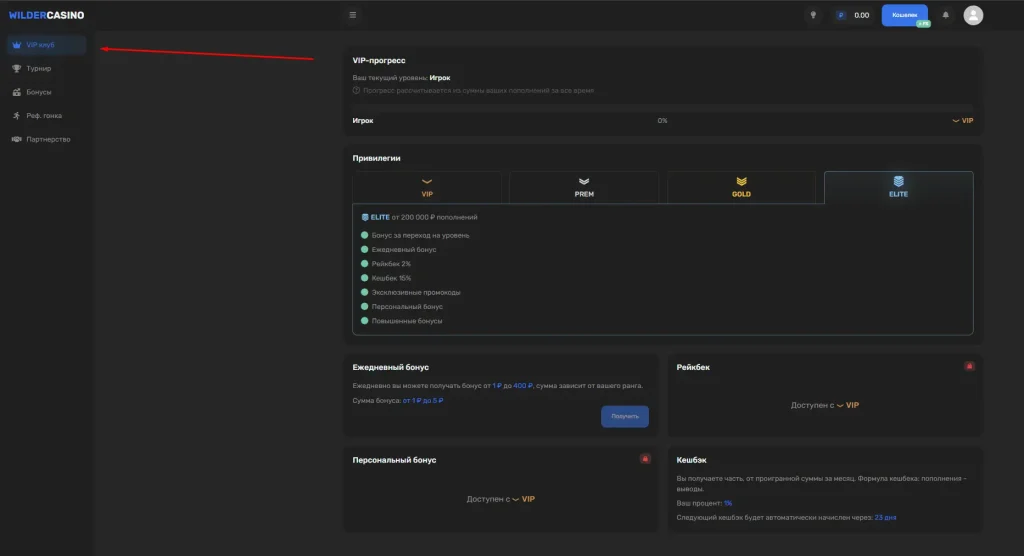Click the lock icon on Персональный бонус
The width and height of the screenshot is (1024, 556).
pos(644,459)
